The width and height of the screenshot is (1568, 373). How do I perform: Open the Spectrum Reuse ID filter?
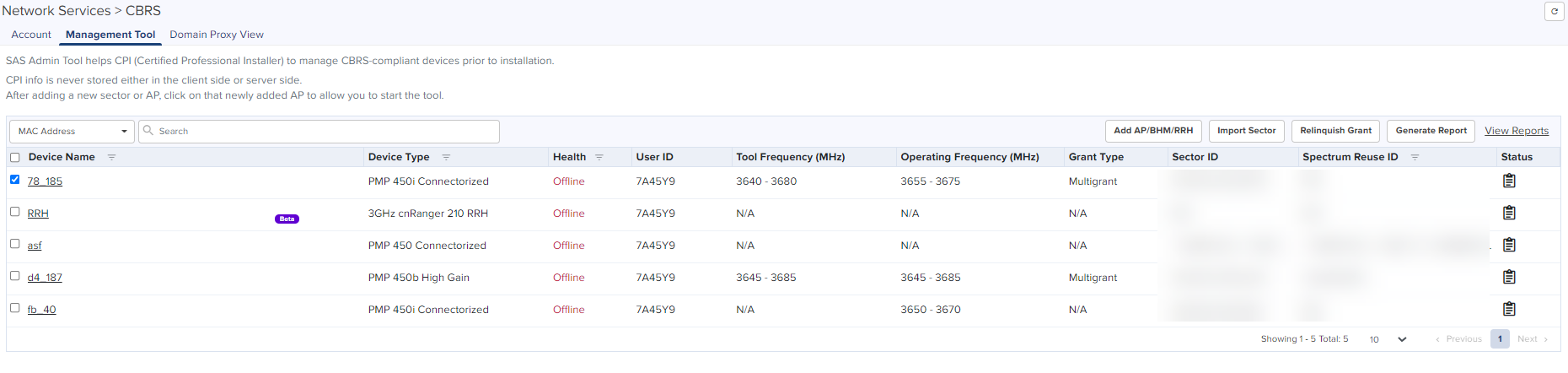tap(1415, 157)
